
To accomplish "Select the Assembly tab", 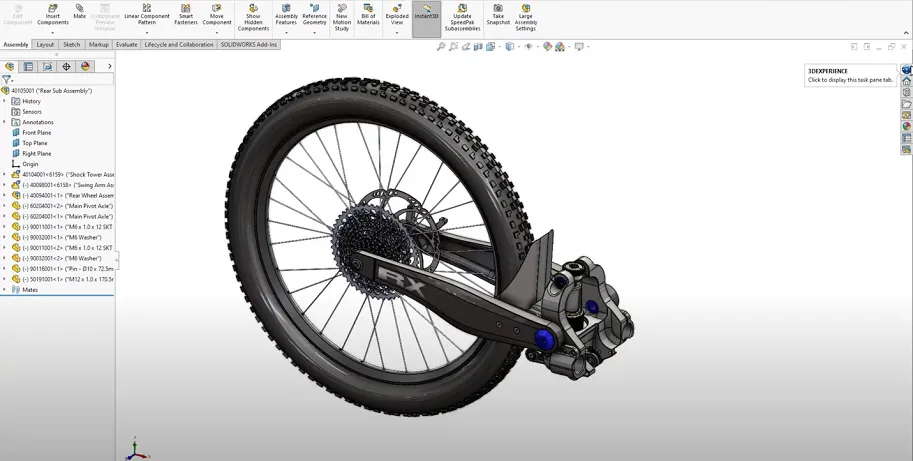I will point(16,45).
